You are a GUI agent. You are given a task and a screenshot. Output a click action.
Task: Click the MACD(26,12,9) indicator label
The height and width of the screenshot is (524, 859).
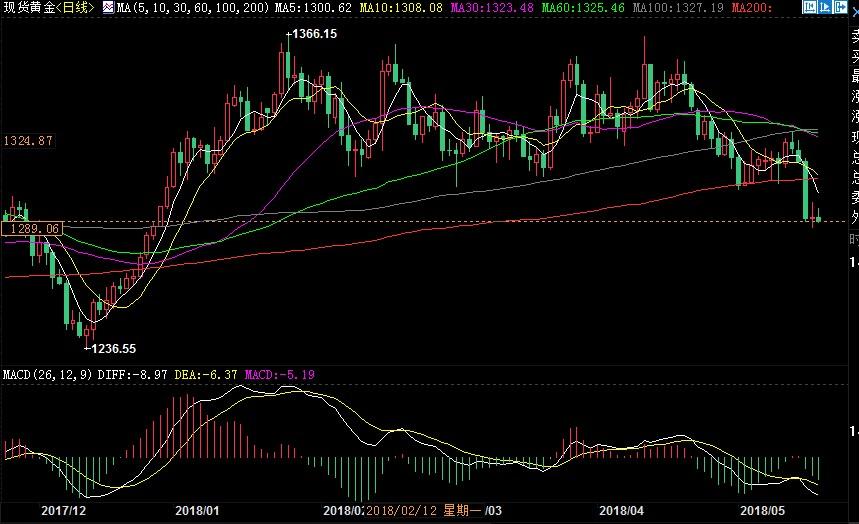tap(48, 375)
